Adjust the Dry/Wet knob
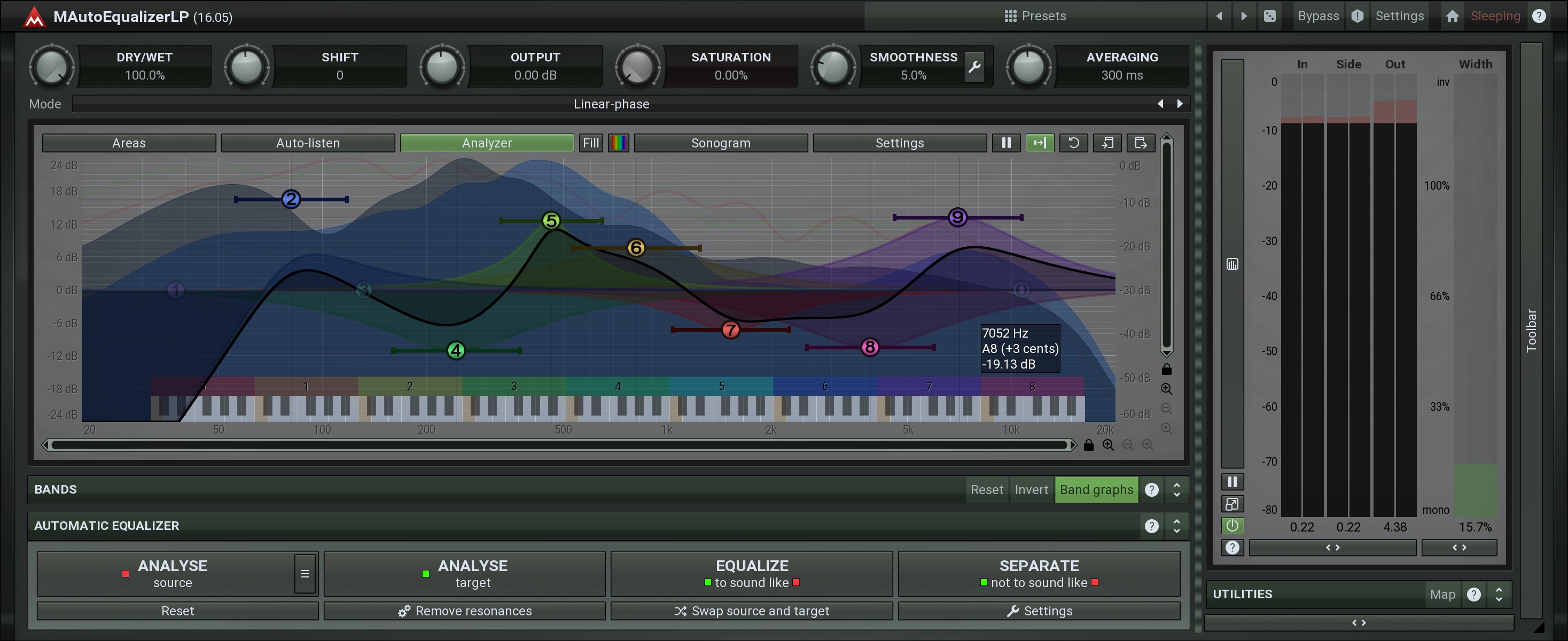 coord(51,67)
